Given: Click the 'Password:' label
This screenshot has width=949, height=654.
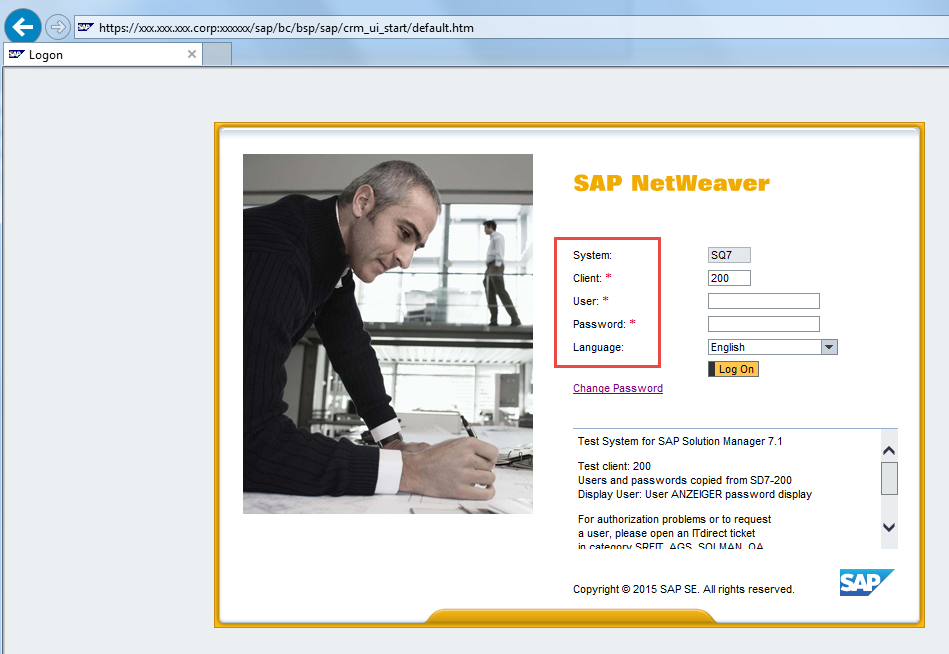Looking at the screenshot, I should [x=599, y=324].
